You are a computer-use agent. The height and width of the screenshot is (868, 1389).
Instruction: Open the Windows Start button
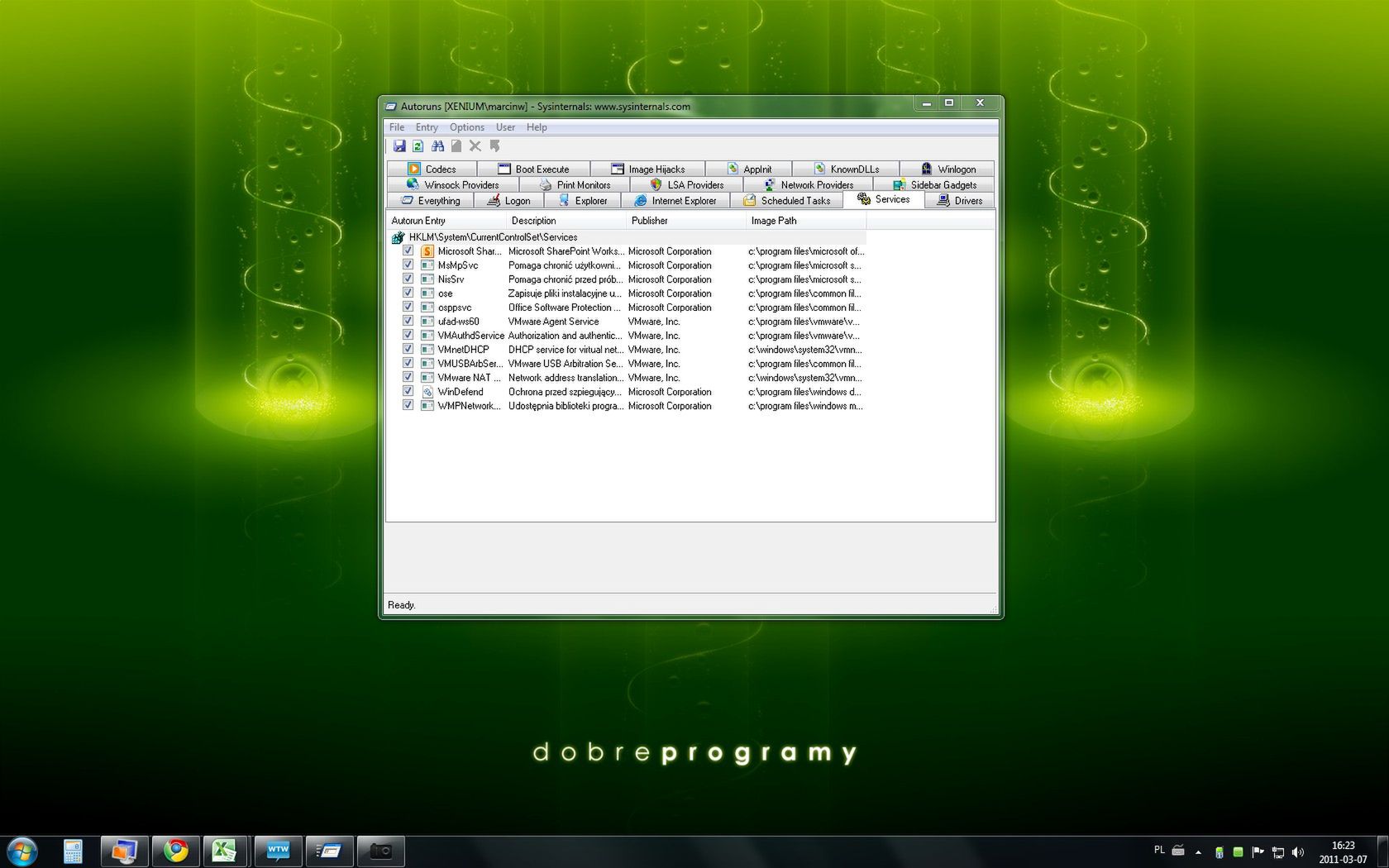click(x=22, y=851)
